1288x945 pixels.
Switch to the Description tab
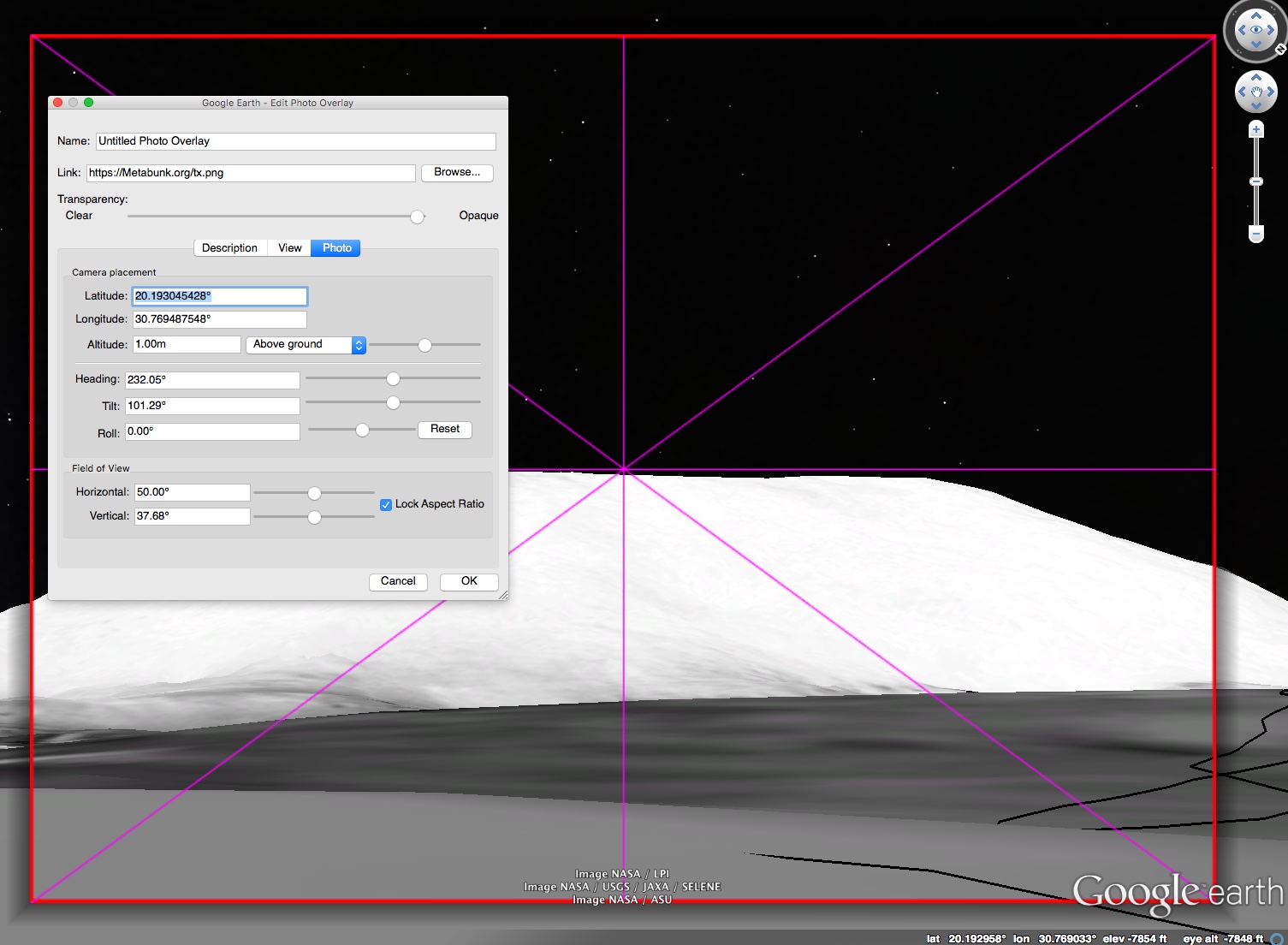[229, 248]
